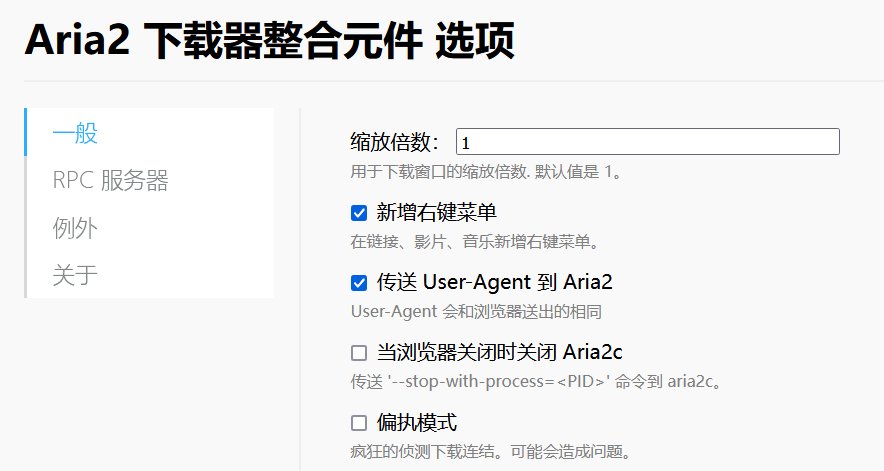Click the 在链接、影片、音乐新增右键菜单 description

474,242
